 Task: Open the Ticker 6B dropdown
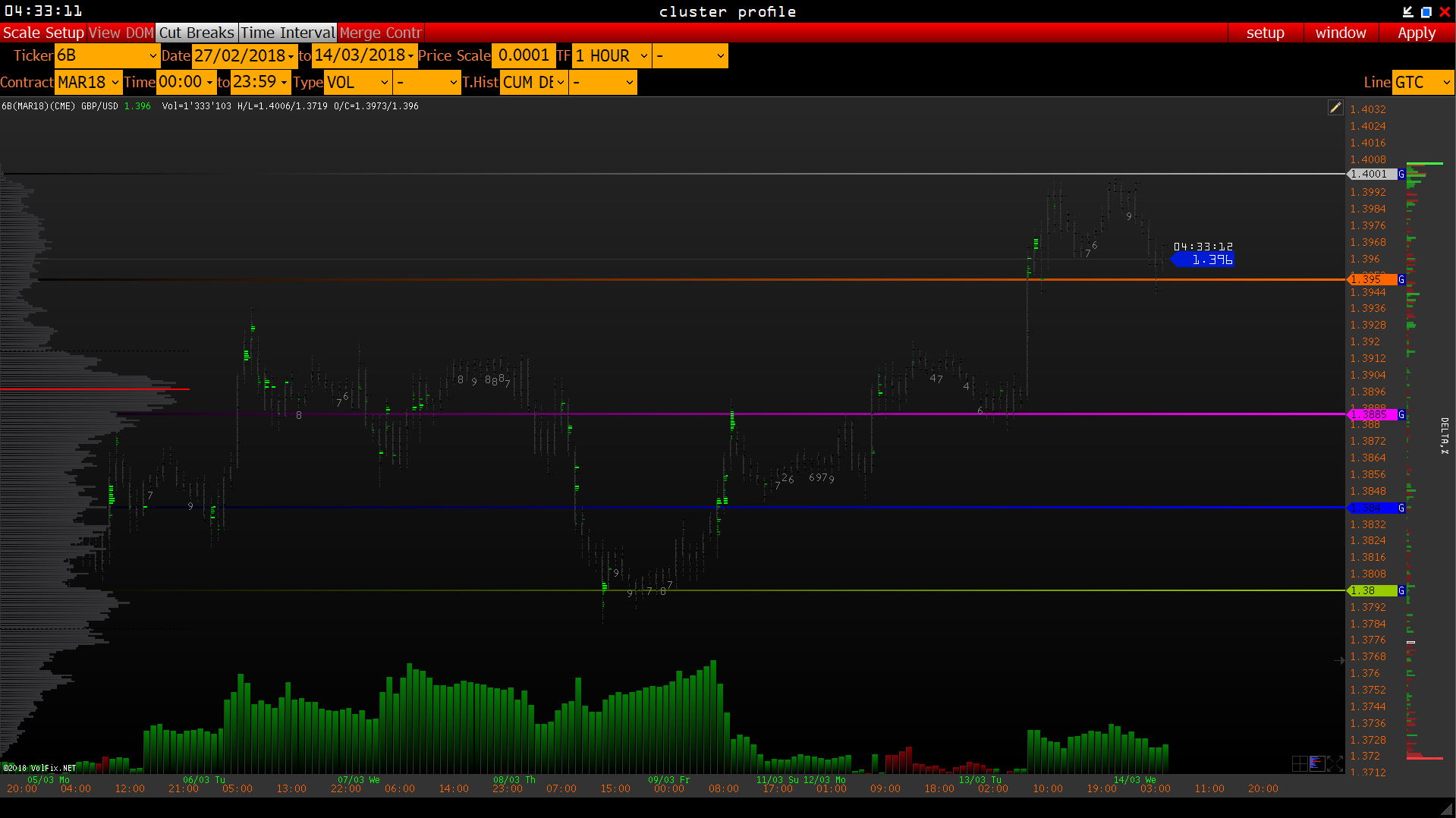107,55
